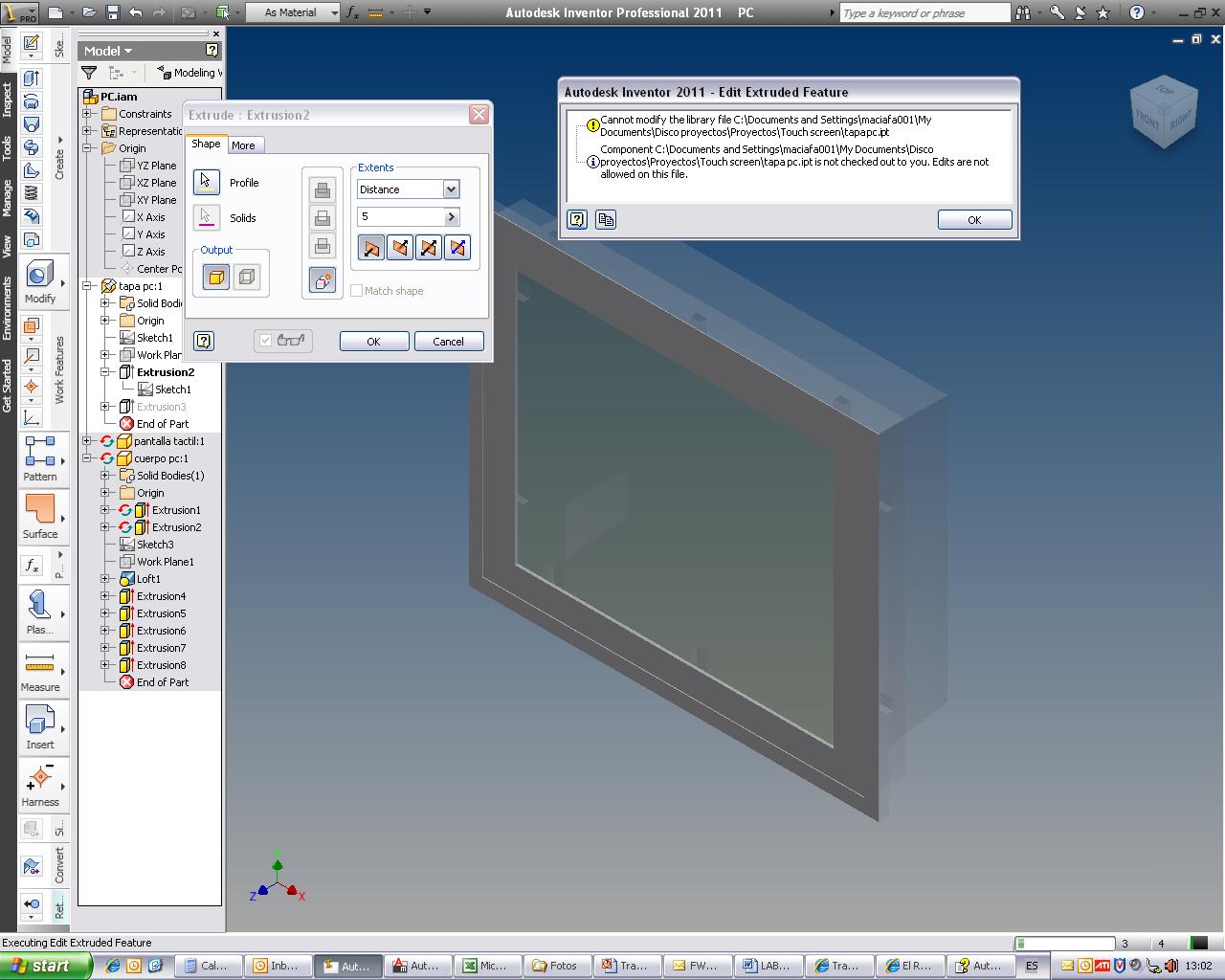Select the Shape tab
Viewport: 1225px width, 980px height.
(x=206, y=144)
